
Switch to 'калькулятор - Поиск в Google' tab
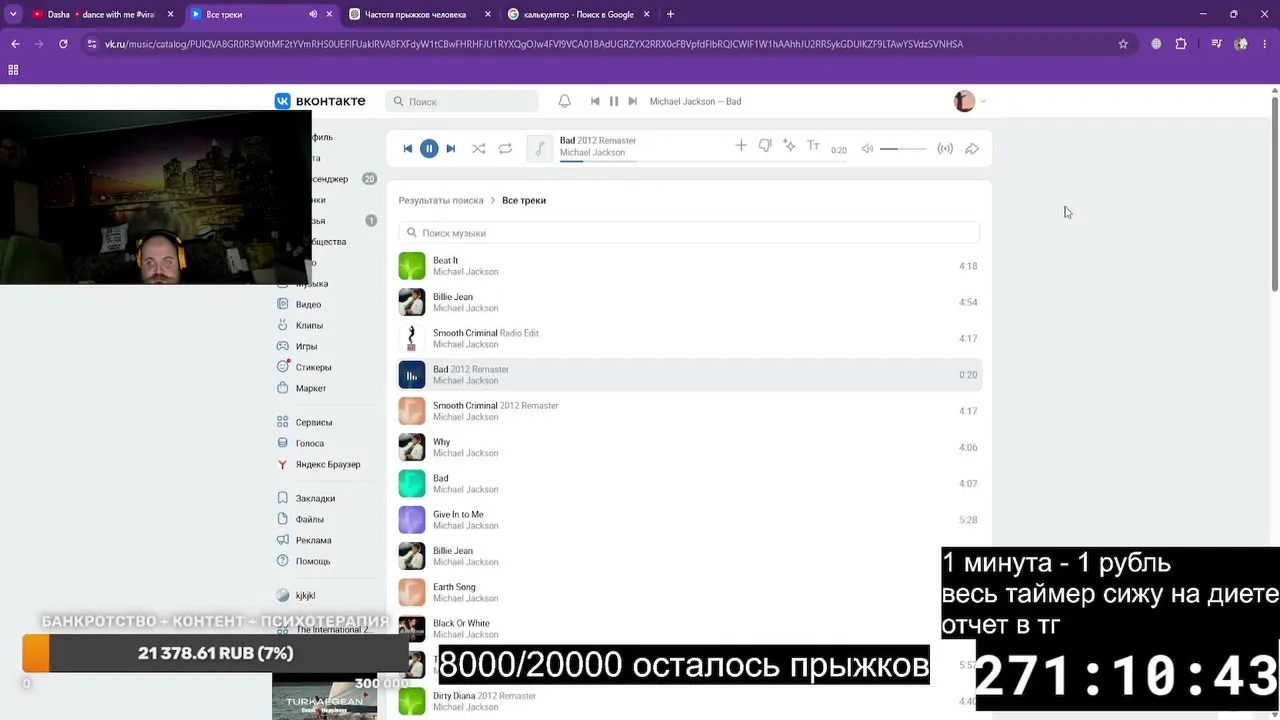click(579, 14)
